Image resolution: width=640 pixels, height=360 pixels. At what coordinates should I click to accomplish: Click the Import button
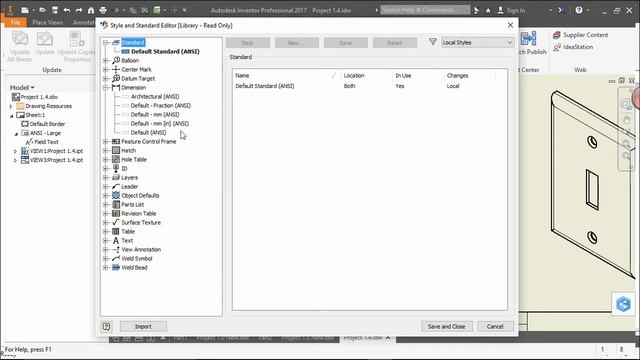tap(143, 327)
